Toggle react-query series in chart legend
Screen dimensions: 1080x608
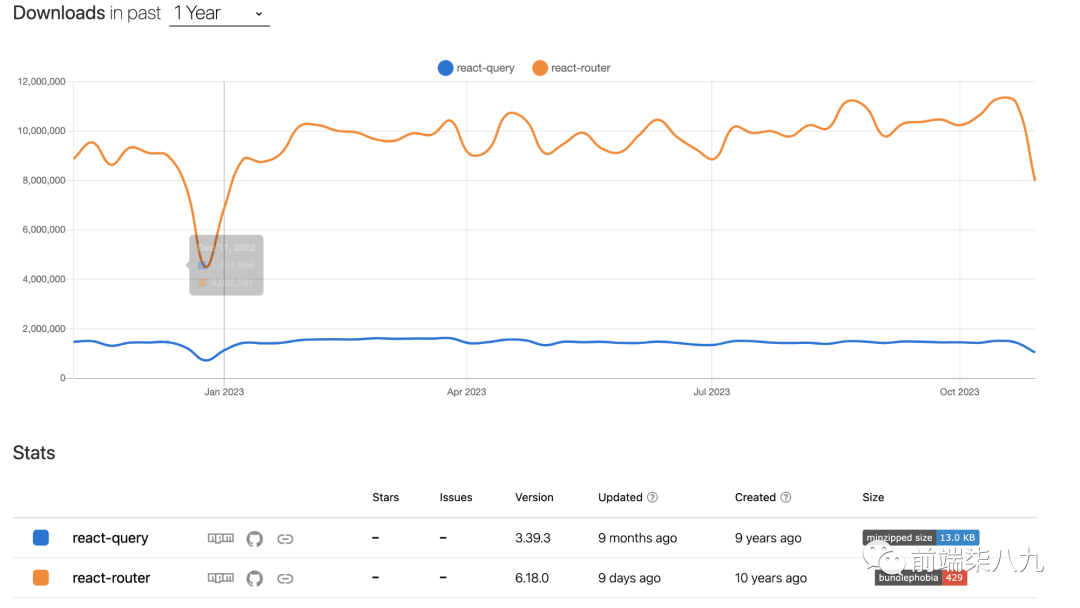click(476, 67)
